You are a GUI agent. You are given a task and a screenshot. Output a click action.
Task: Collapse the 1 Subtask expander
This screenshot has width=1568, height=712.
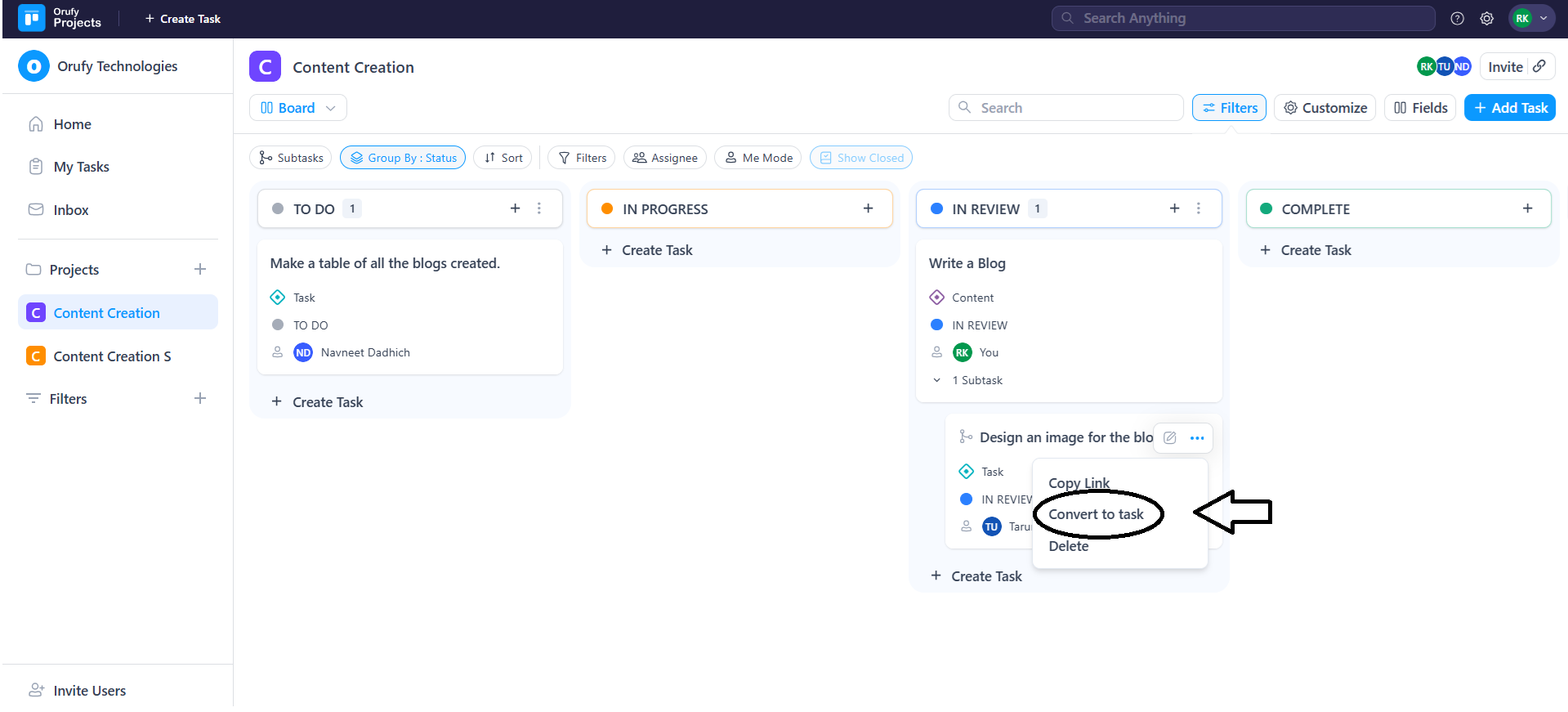click(x=936, y=380)
